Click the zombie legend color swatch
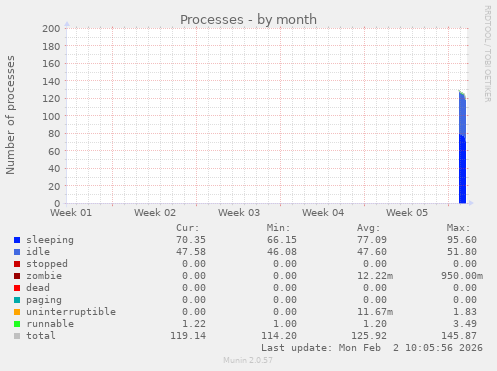This screenshot has width=497, height=371. click(17, 276)
